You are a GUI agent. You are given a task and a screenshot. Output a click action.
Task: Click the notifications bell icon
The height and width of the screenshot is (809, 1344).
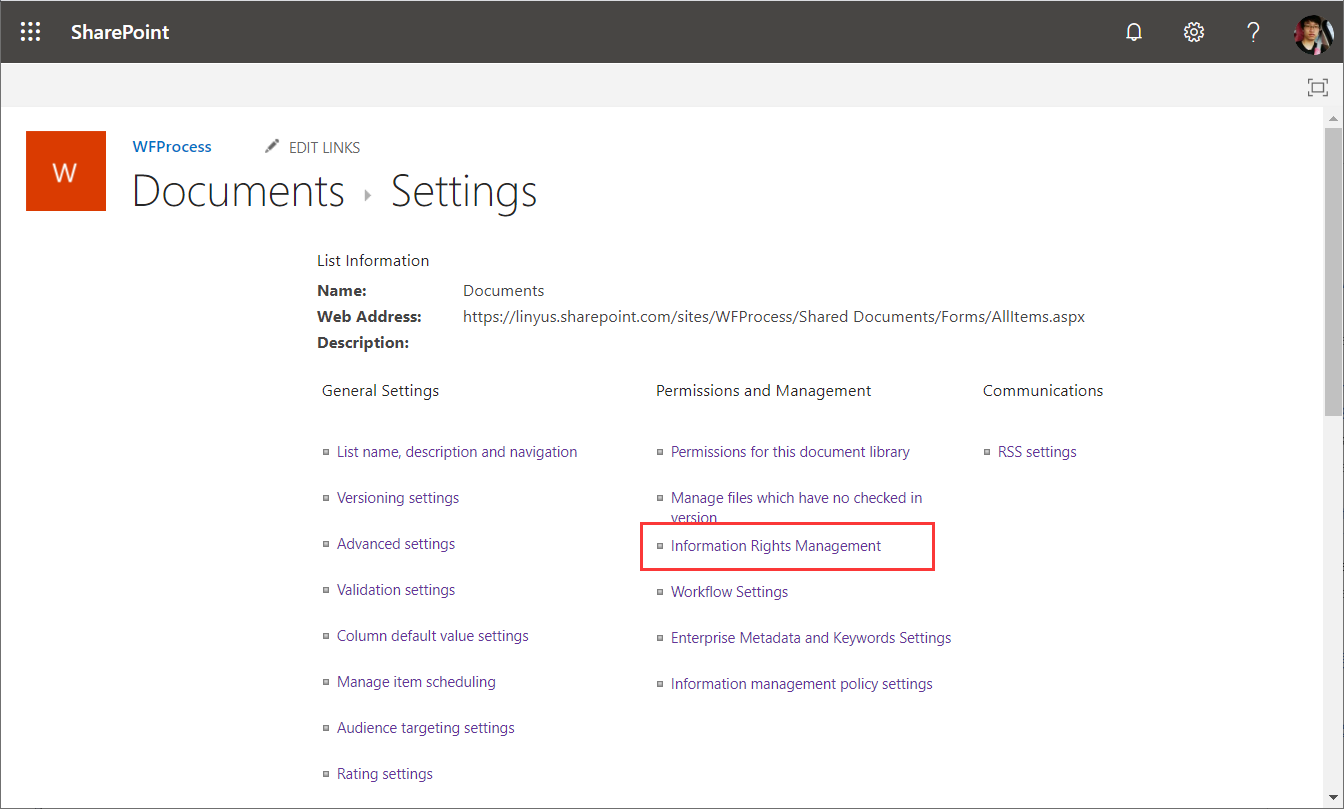pyautogui.click(x=1134, y=32)
